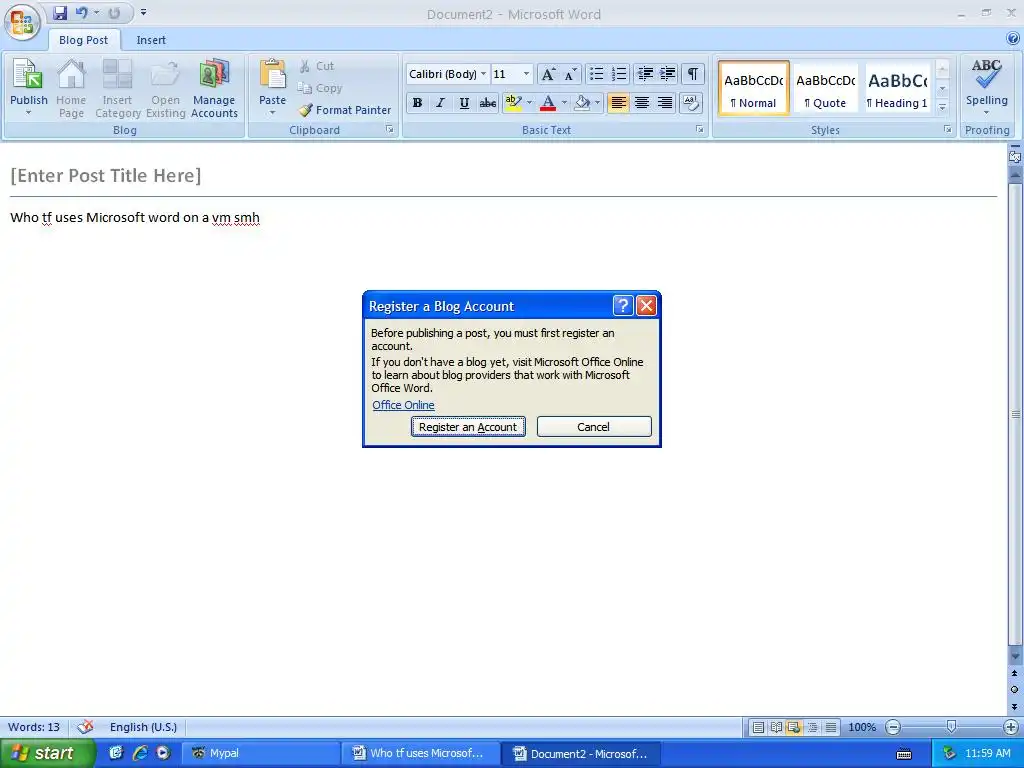Run the Spelling check
Screen dimensions: 1024x768
(x=986, y=82)
